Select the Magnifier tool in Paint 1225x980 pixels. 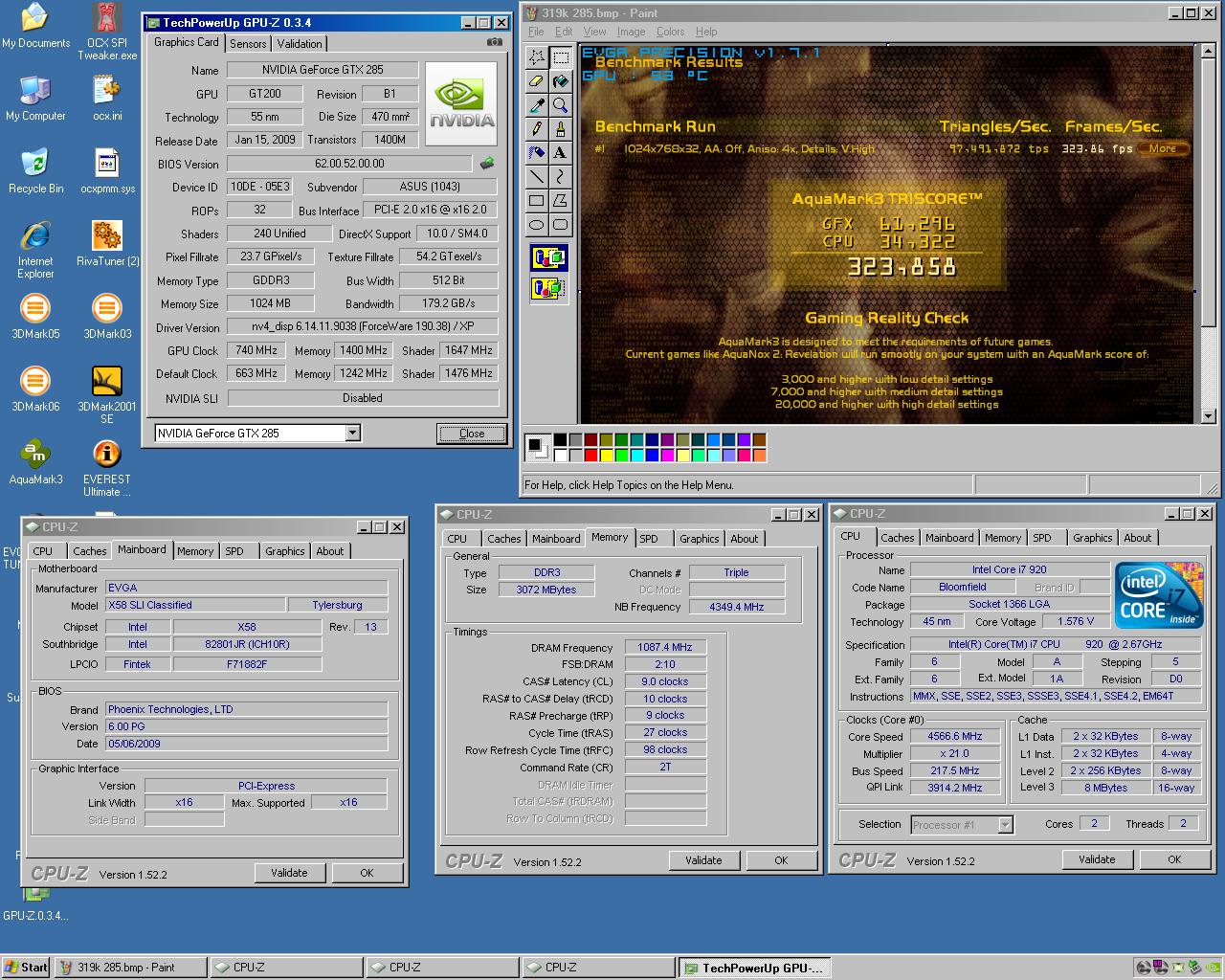point(561,105)
